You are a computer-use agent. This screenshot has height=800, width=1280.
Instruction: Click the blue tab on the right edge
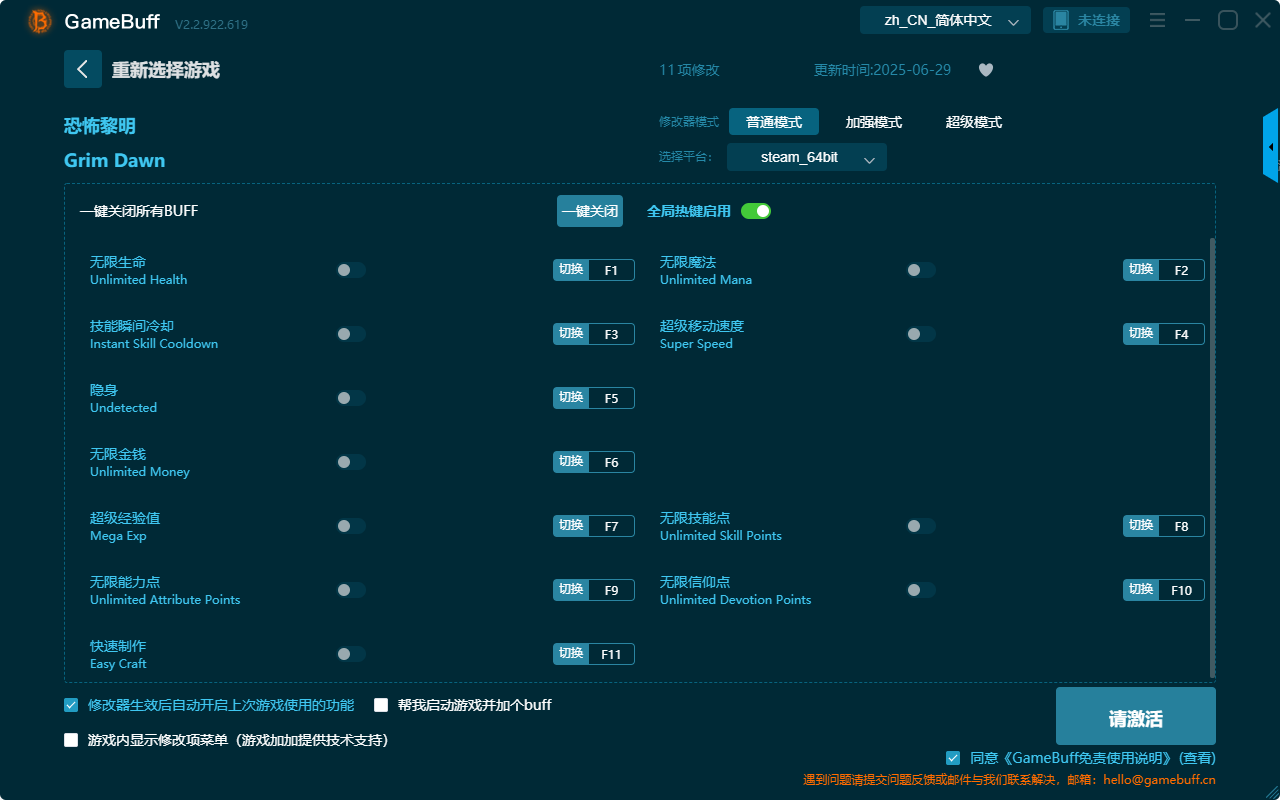tap(1272, 145)
